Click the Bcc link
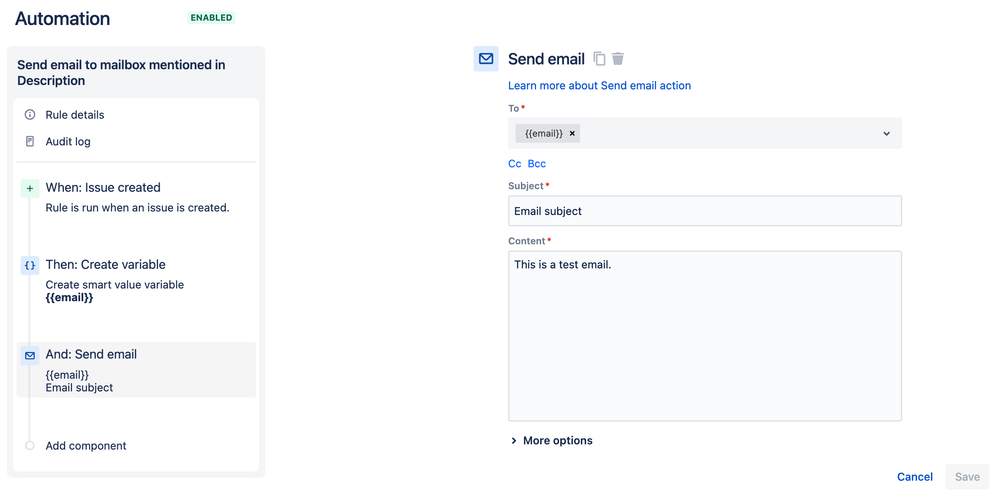This screenshot has height=500, width=998. coord(537,163)
